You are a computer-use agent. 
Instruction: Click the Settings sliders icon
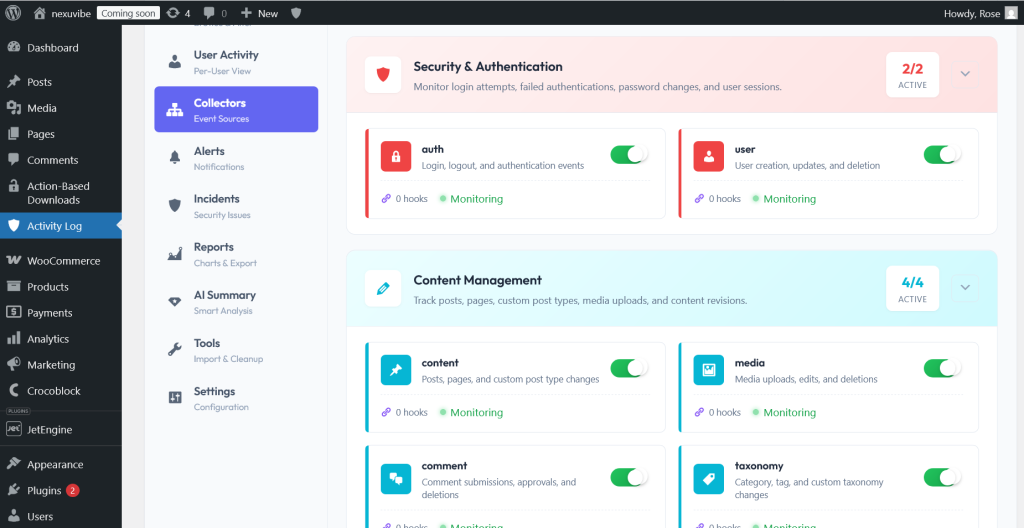tap(174, 397)
